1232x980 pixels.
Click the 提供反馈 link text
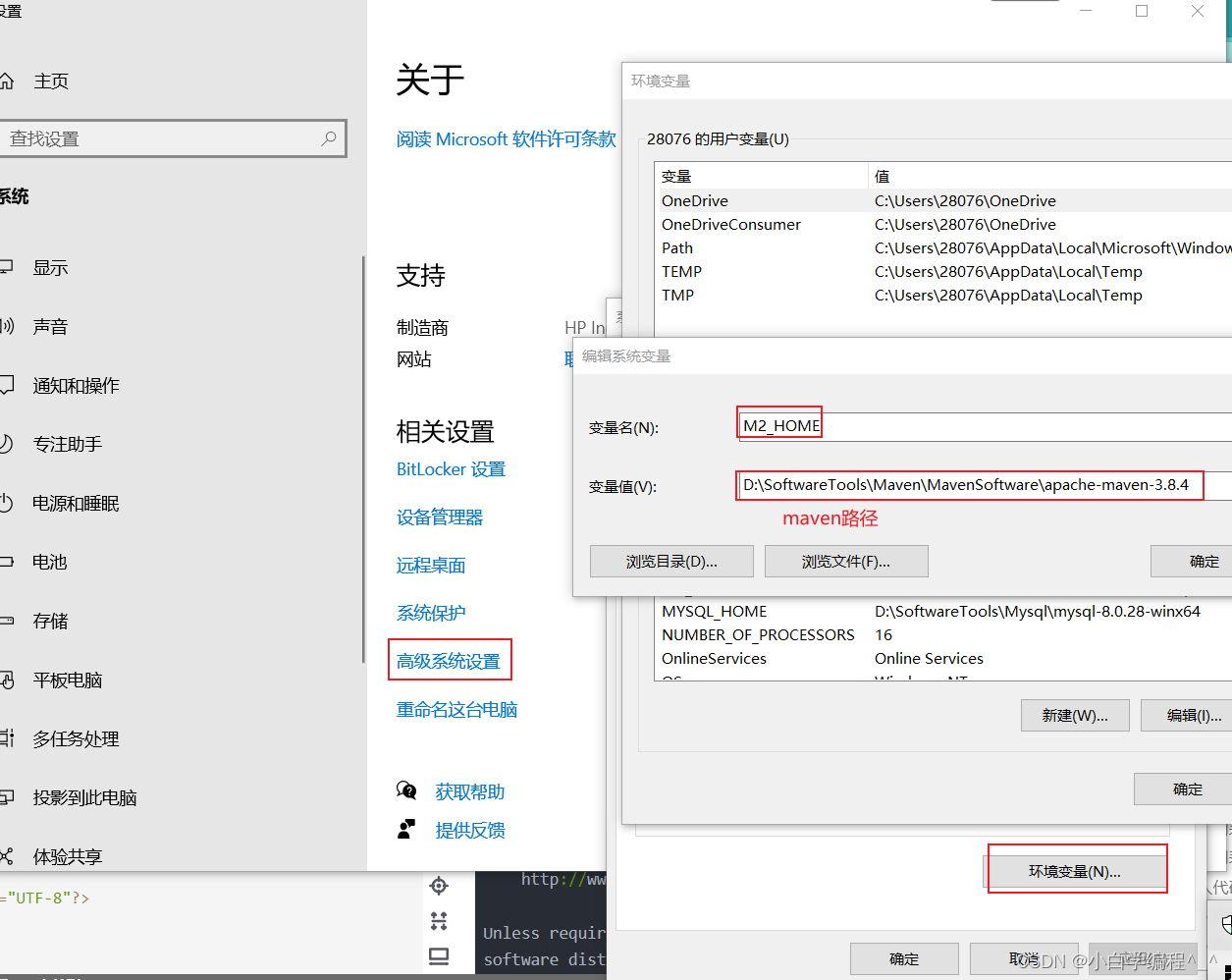pyautogui.click(x=470, y=831)
